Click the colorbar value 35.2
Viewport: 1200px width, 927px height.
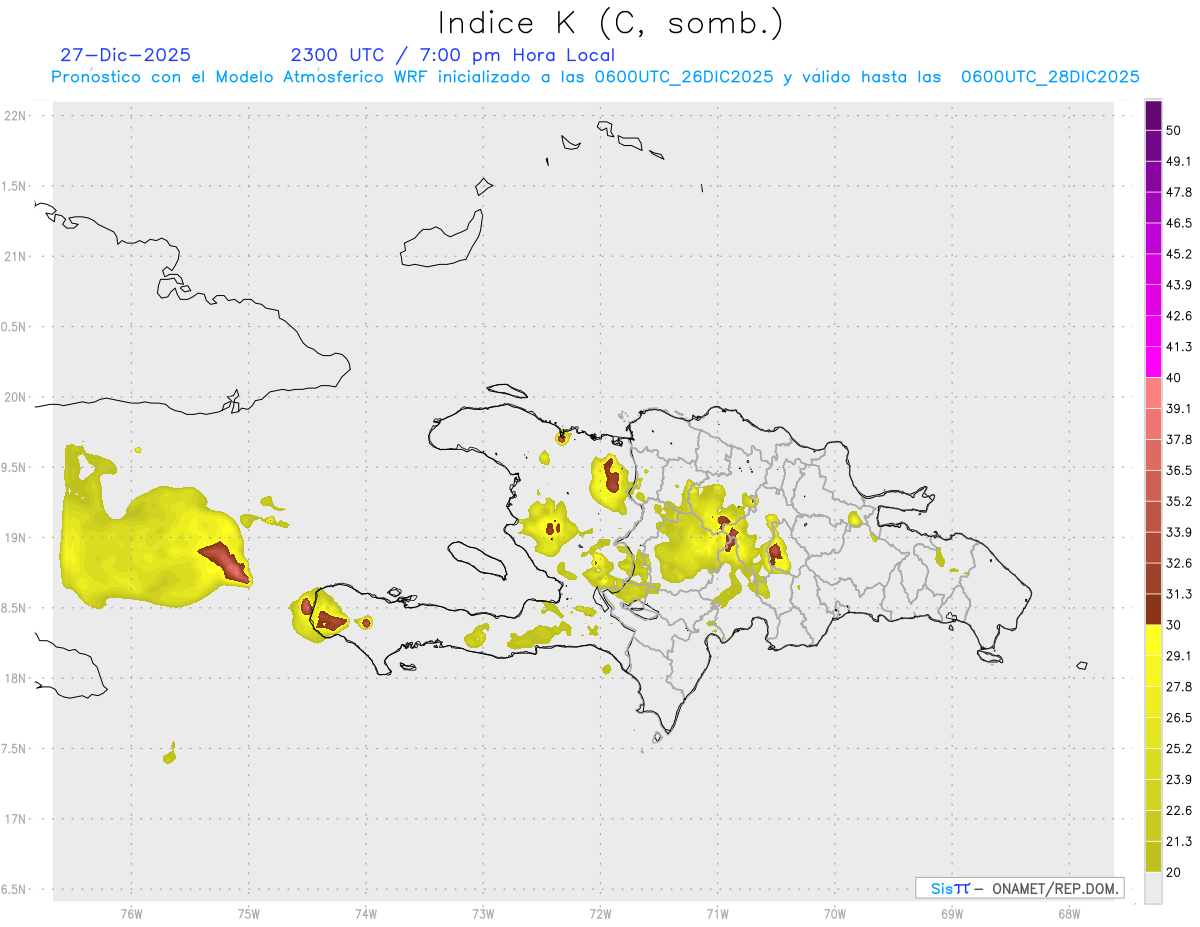point(1178,501)
